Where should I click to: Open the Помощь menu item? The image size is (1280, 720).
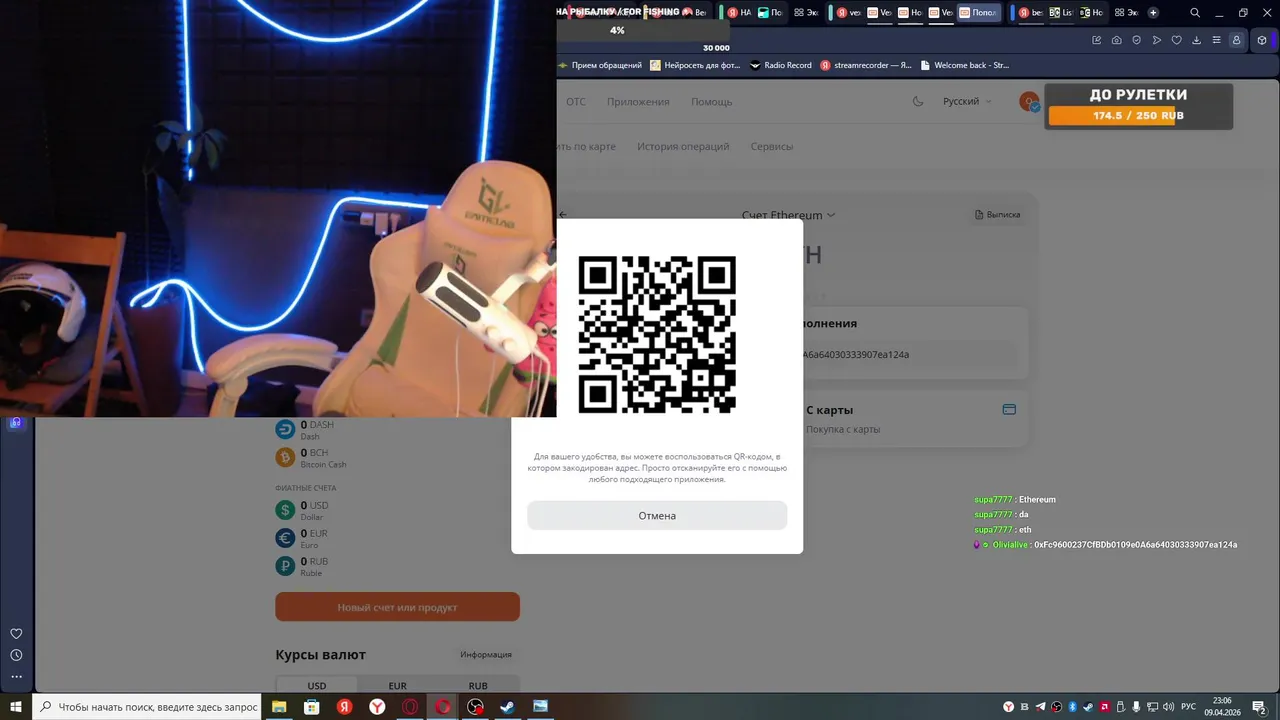[x=712, y=102]
